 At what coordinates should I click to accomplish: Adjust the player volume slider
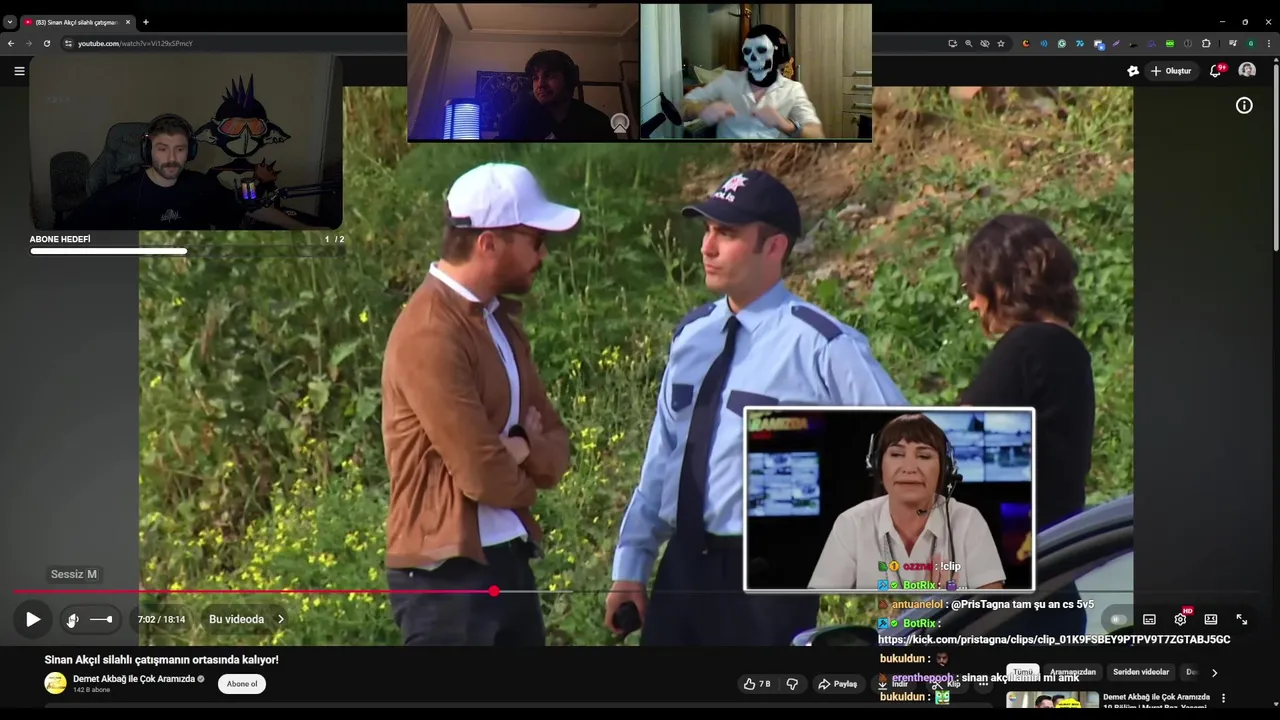pos(101,620)
